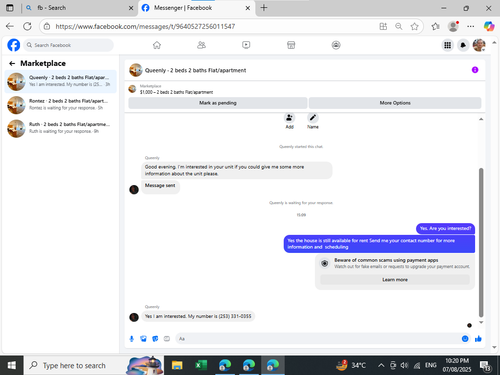Open the Friends icon in top navigation

click(201, 45)
